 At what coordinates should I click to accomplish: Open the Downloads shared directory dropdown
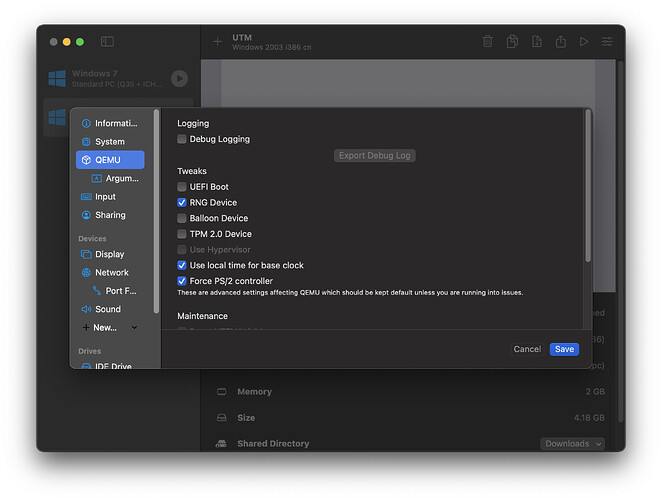(573, 443)
